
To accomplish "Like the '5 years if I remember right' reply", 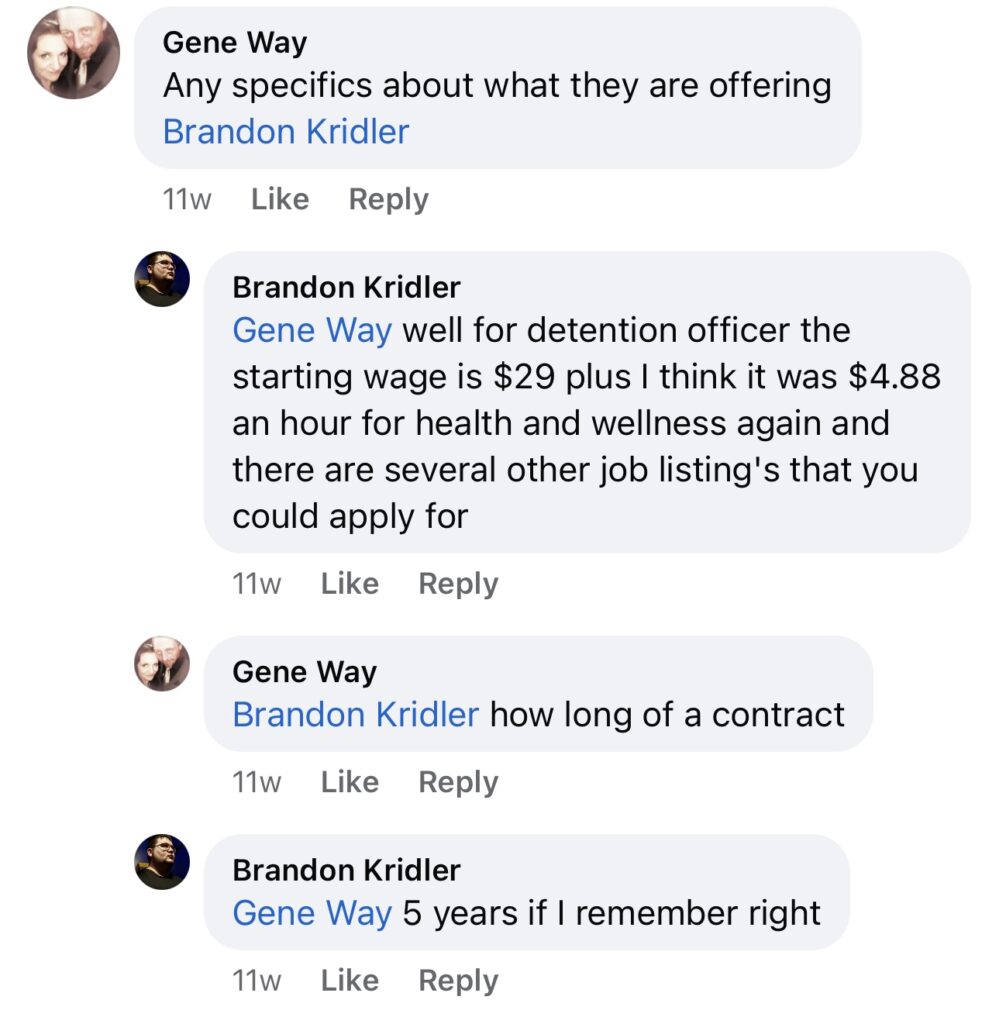I will (349, 980).
